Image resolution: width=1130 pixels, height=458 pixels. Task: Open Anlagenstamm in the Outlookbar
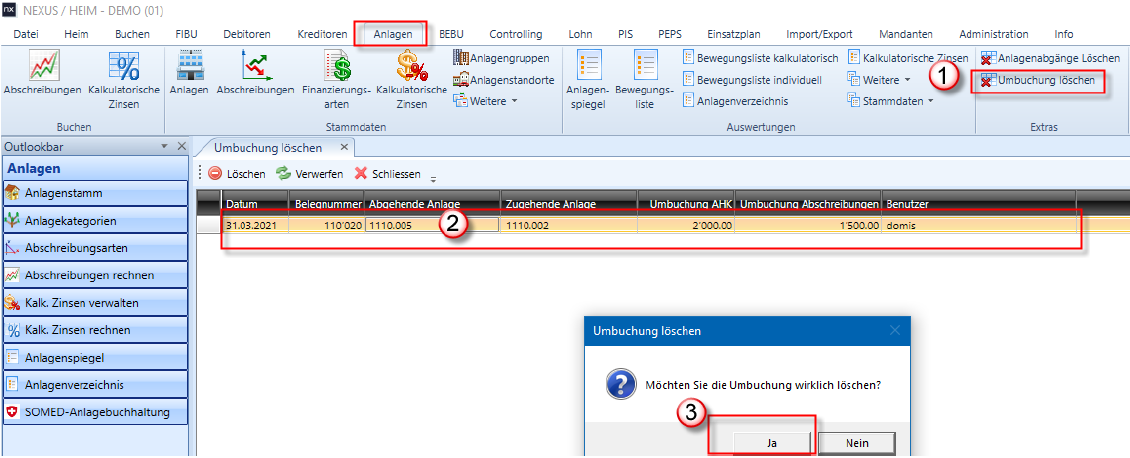click(95, 193)
